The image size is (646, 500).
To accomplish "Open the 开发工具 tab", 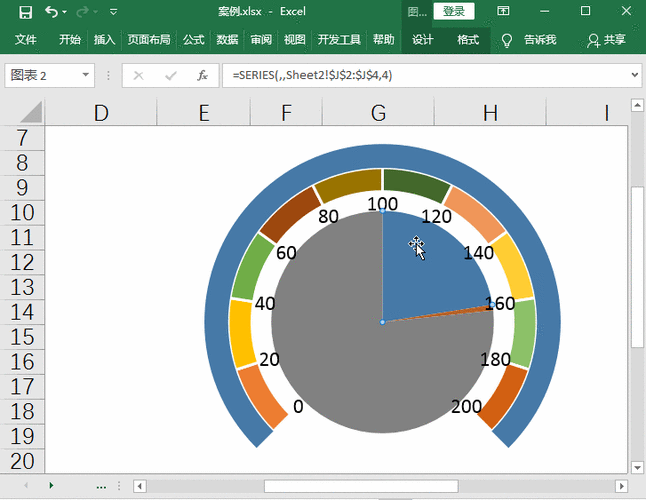I will pos(339,40).
